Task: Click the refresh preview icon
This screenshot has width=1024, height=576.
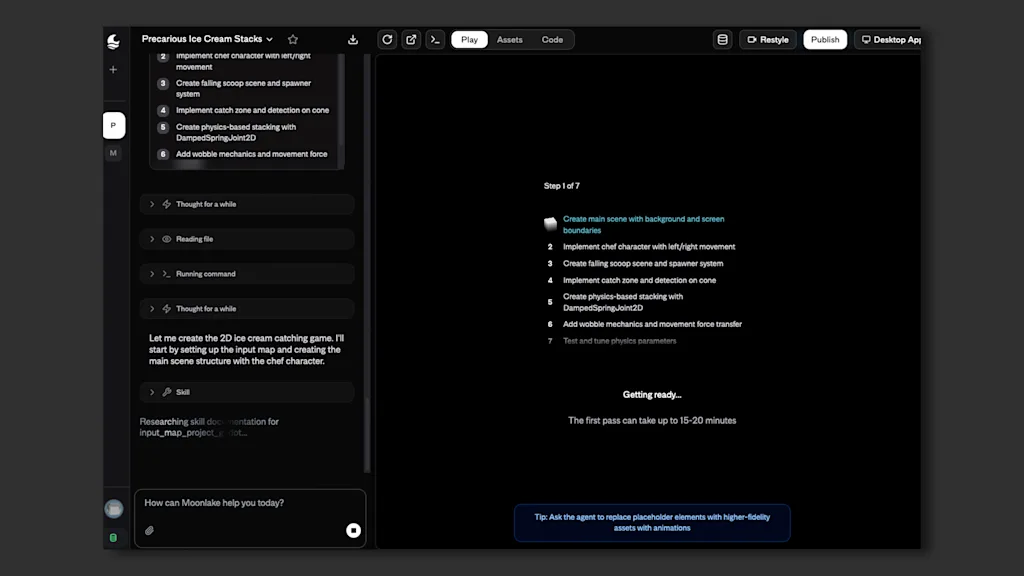Action: coord(387,40)
